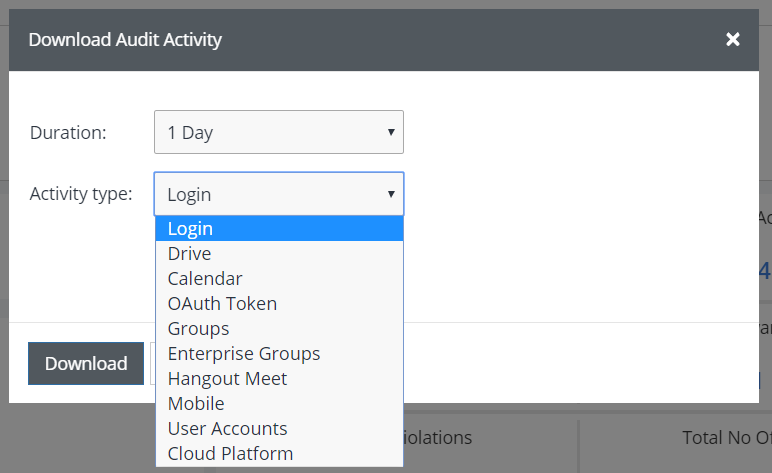
Task: Click the Activity type label
Action: click(x=81, y=194)
